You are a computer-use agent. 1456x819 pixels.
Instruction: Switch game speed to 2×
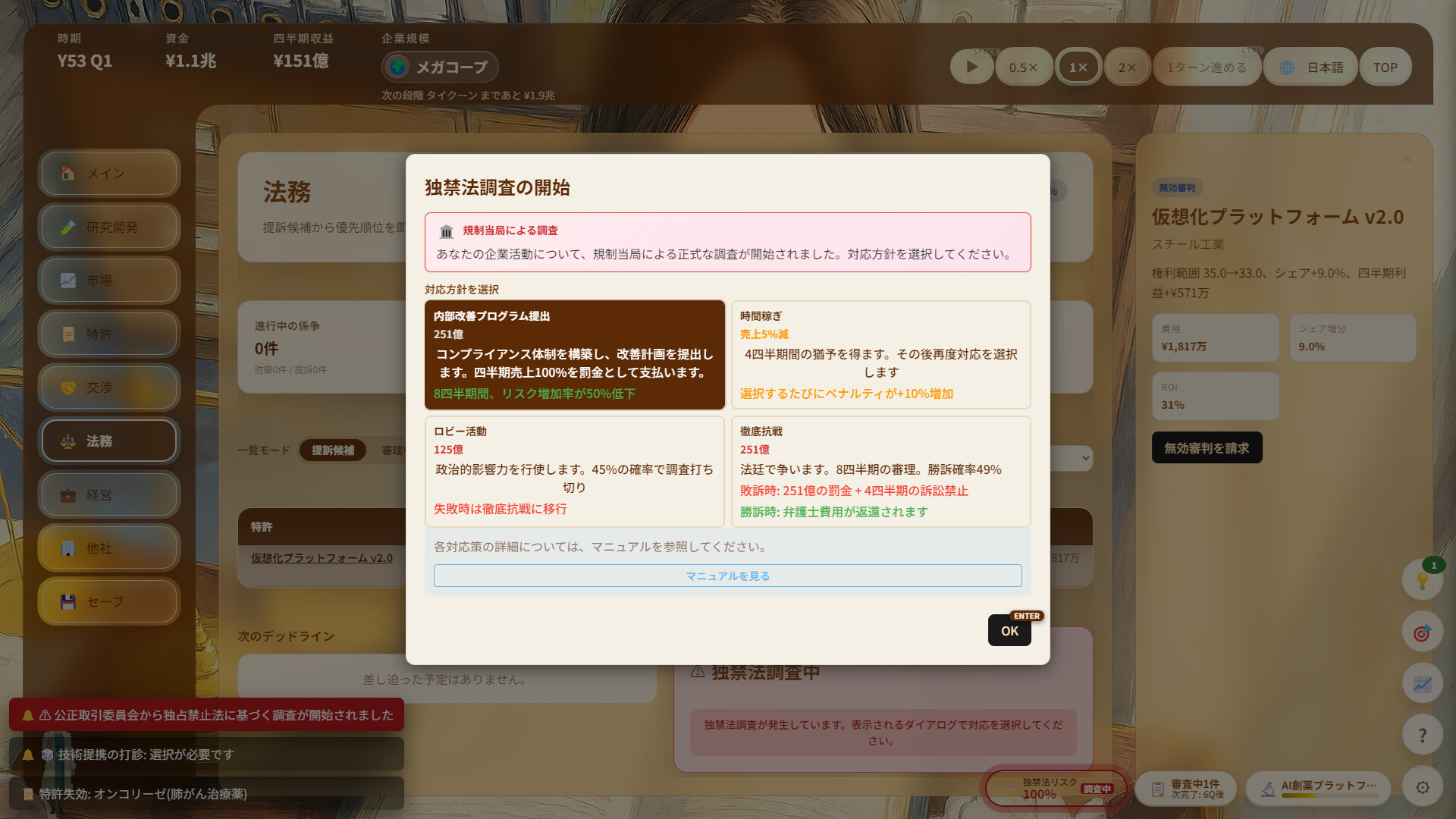point(1127,66)
